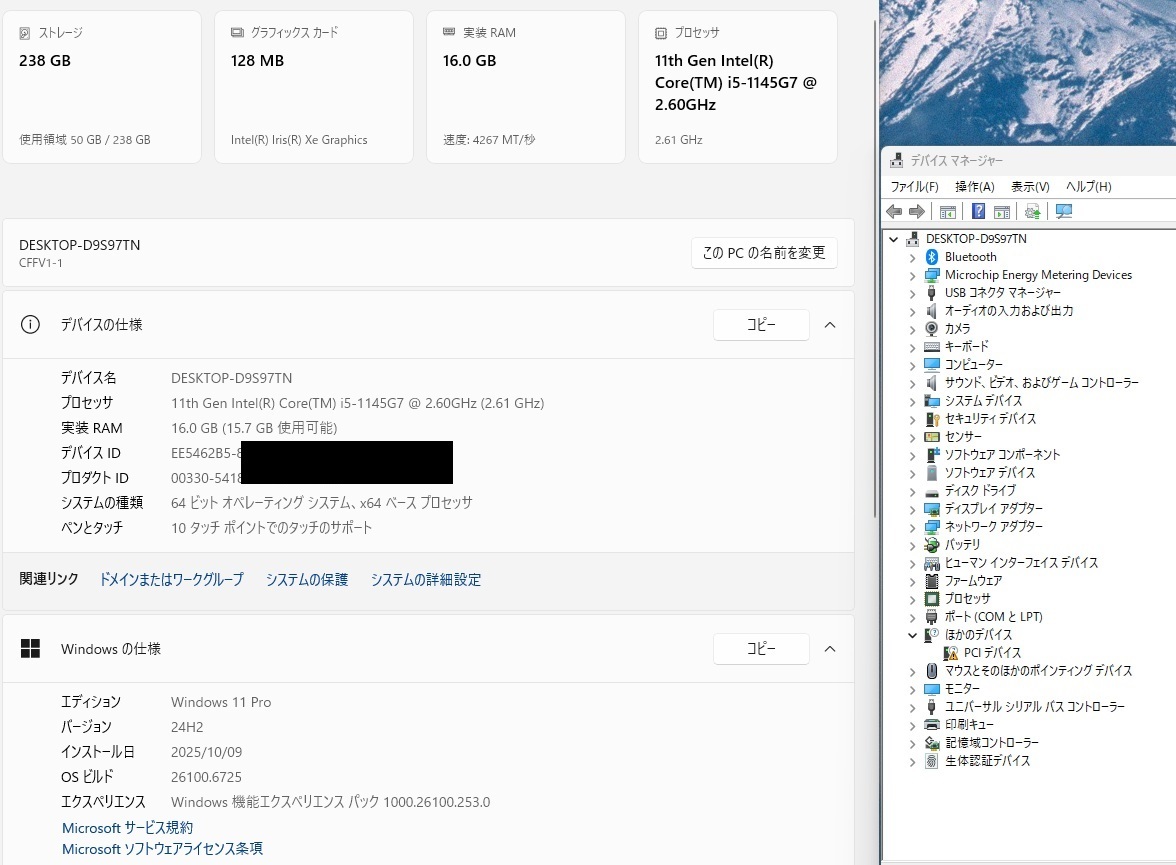Select USB コネクタ マネージャー row

point(1002,293)
